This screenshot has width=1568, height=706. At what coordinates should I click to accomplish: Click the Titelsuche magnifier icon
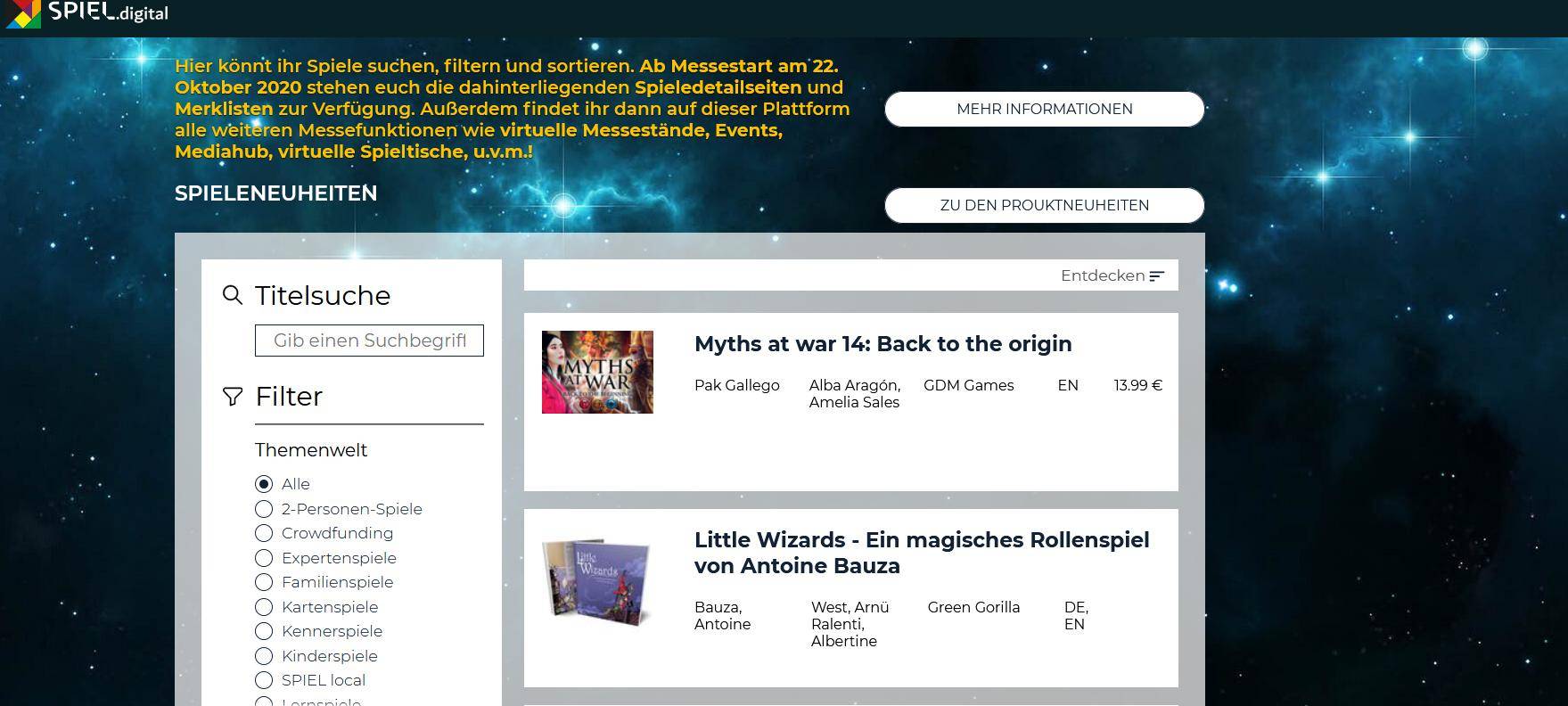(x=233, y=295)
